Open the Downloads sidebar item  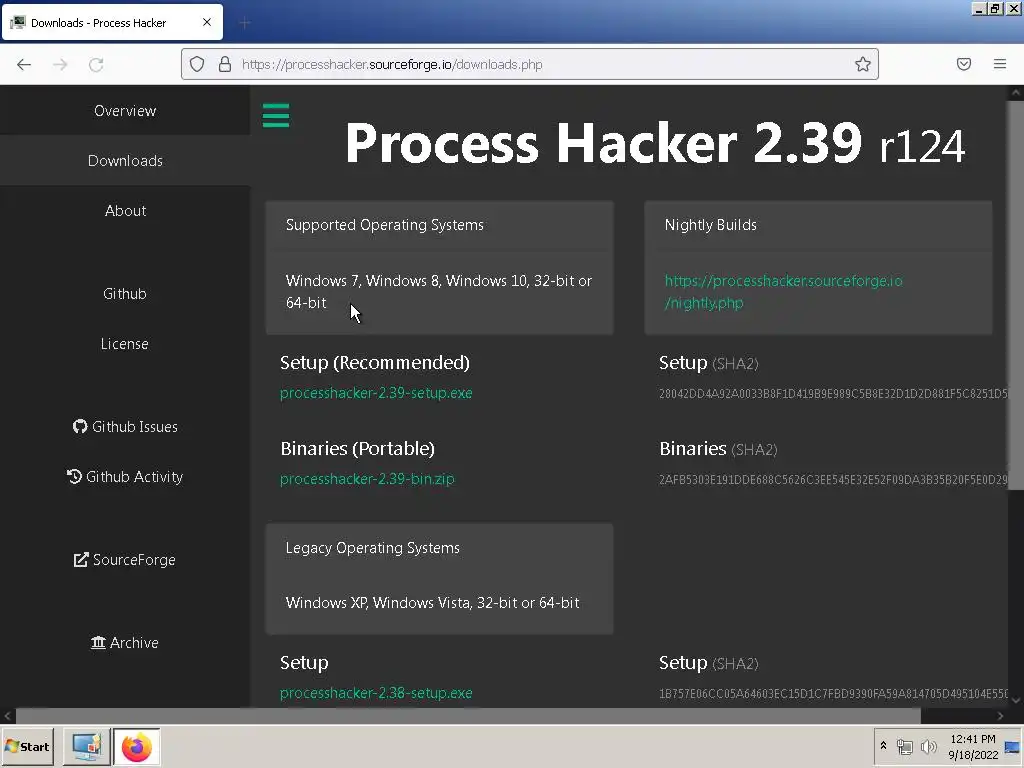pyautogui.click(x=125, y=161)
